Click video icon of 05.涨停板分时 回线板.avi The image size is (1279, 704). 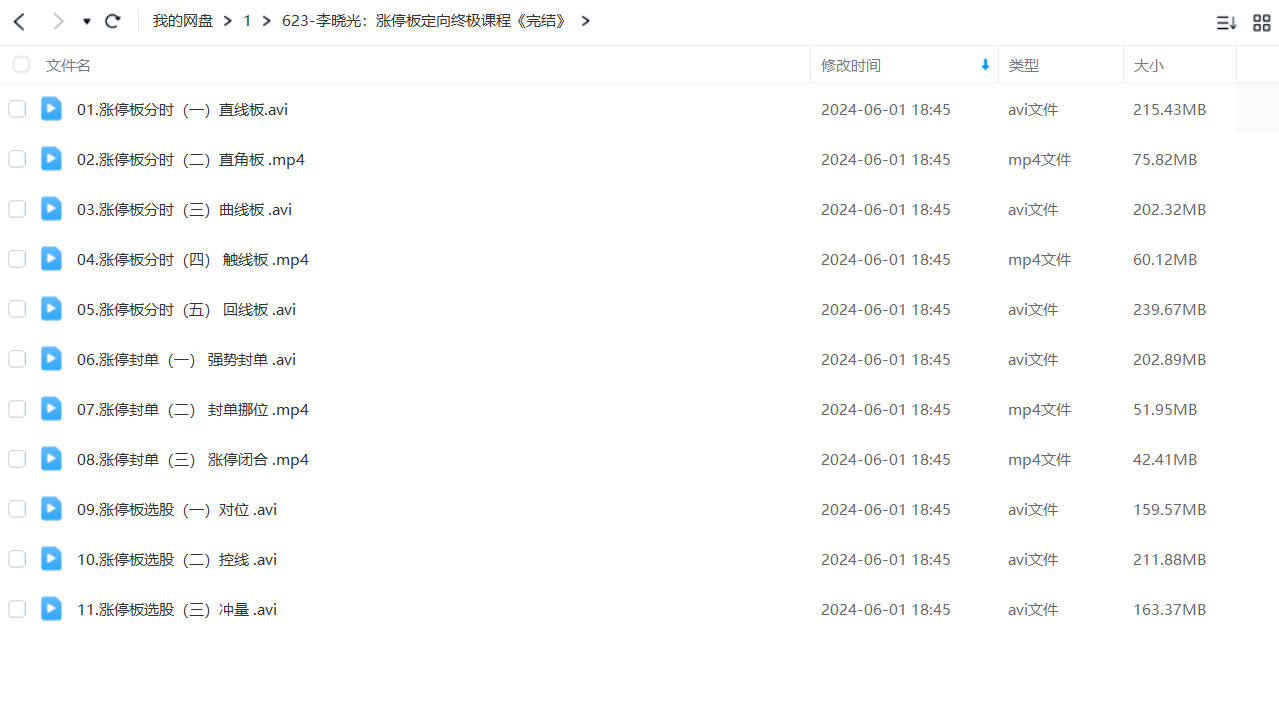[51, 309]
